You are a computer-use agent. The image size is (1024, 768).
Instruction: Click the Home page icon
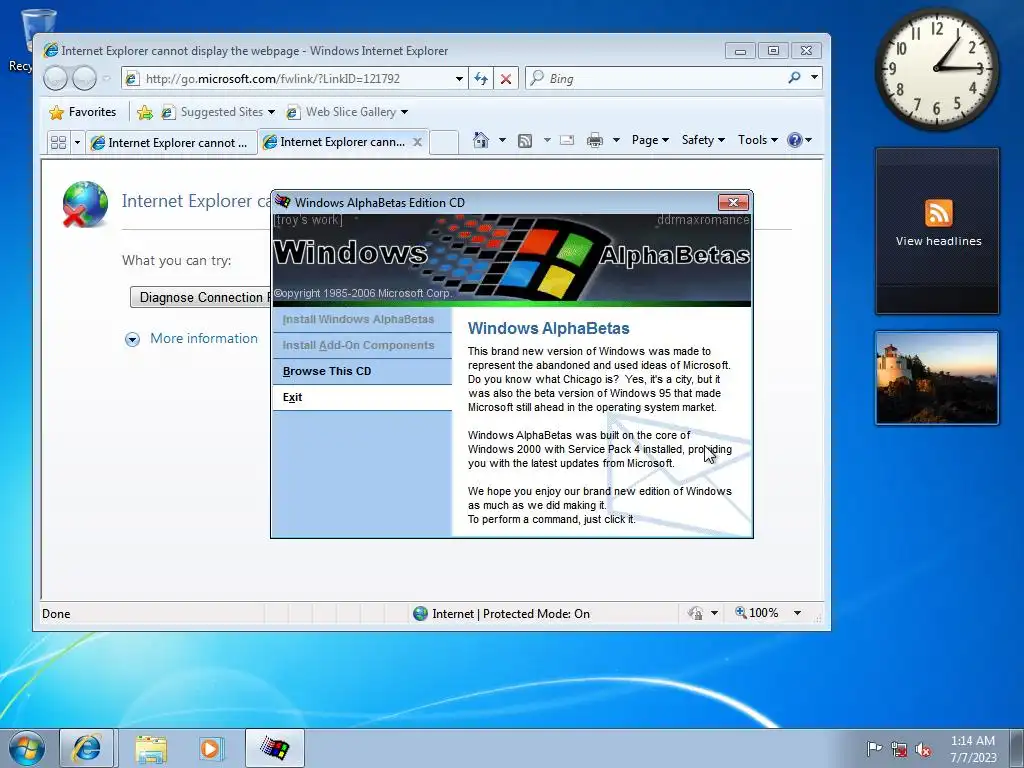481,140
